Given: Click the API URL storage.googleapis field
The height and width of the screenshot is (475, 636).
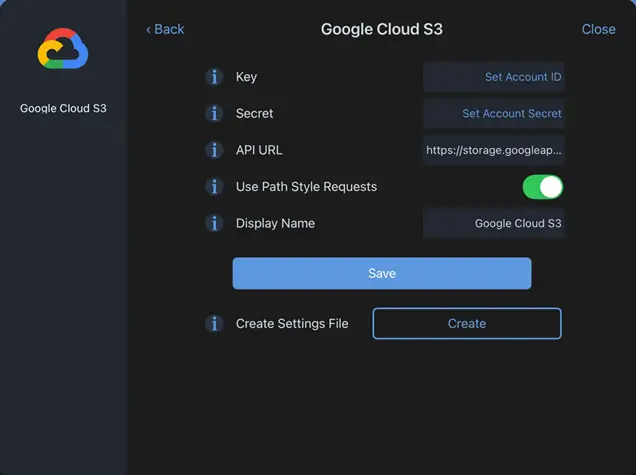Looking at the screenshot, I should pyautogui.click(x=494, y=150).
